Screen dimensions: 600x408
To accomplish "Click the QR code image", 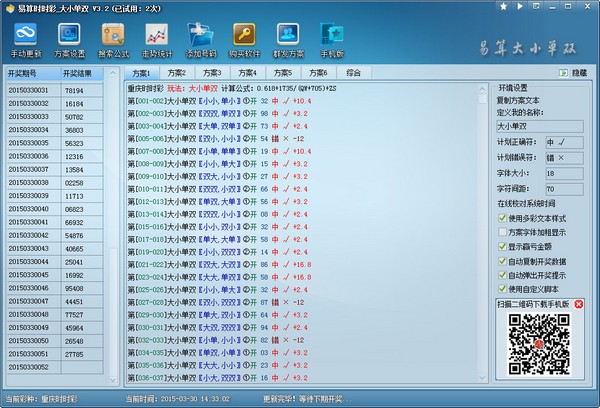I will tap(539, 344).
